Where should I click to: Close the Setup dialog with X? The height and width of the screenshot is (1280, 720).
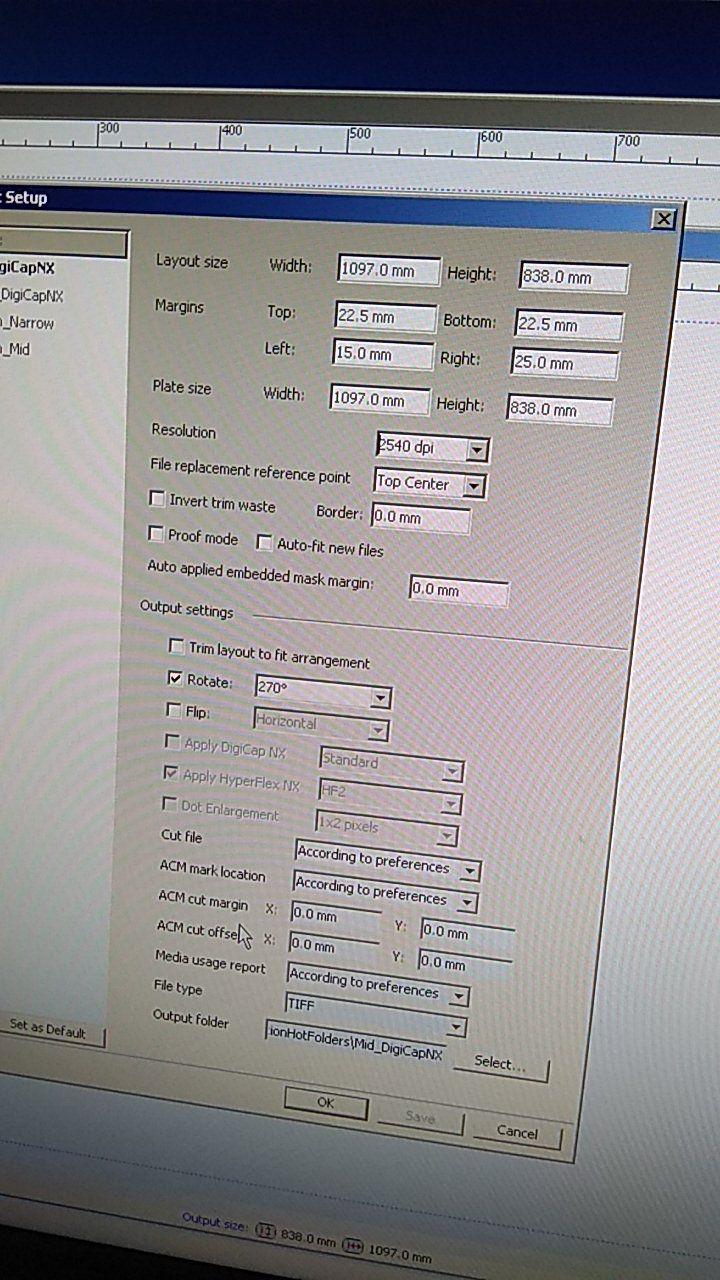point(664,219)
